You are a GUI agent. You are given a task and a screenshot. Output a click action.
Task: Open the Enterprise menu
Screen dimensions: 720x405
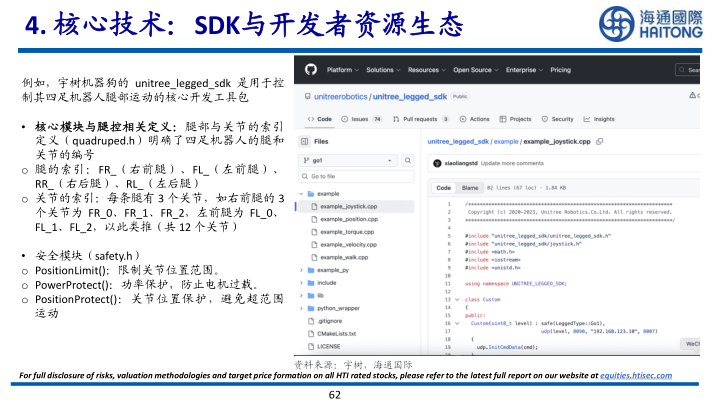[x=524, y=70]
